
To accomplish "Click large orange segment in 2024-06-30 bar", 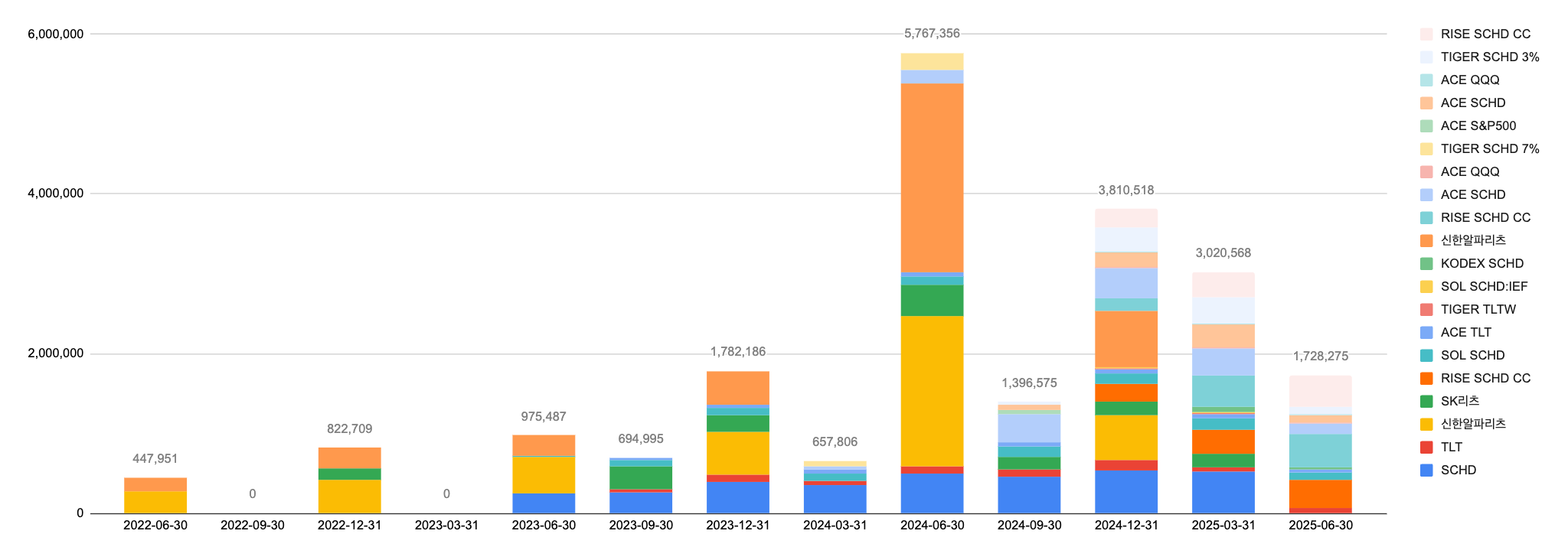I will (x=932, y=177).
